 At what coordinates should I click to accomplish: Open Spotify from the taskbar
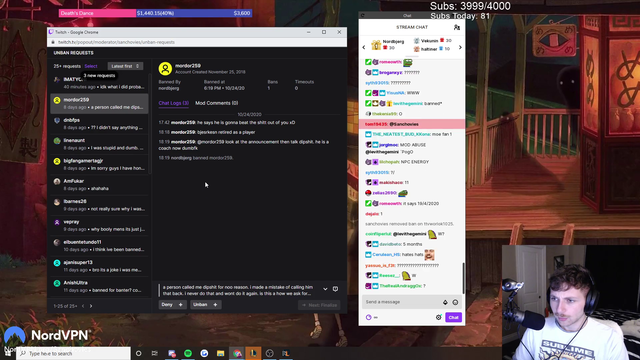point(188,353)
